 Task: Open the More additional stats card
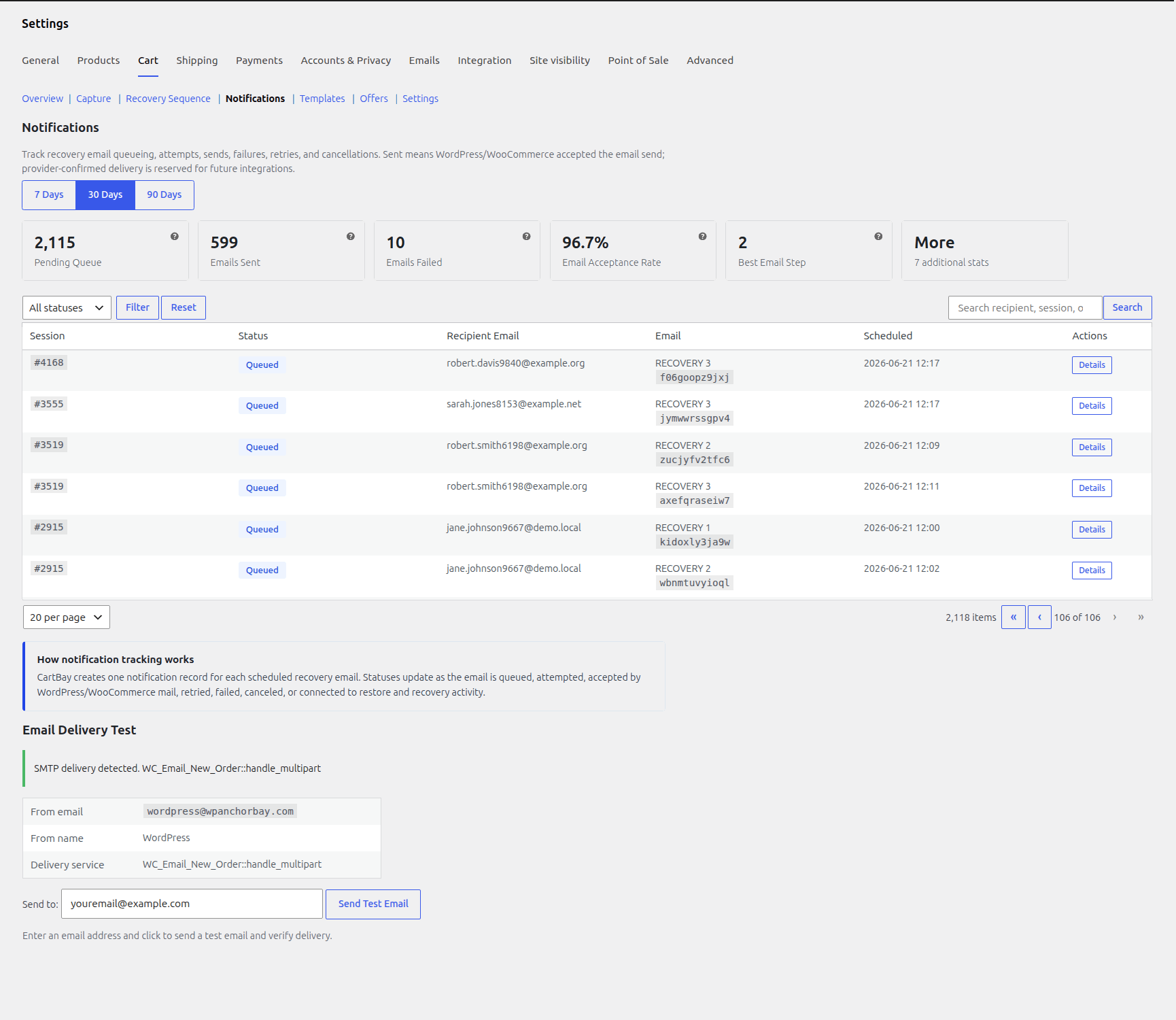(984, 251)
